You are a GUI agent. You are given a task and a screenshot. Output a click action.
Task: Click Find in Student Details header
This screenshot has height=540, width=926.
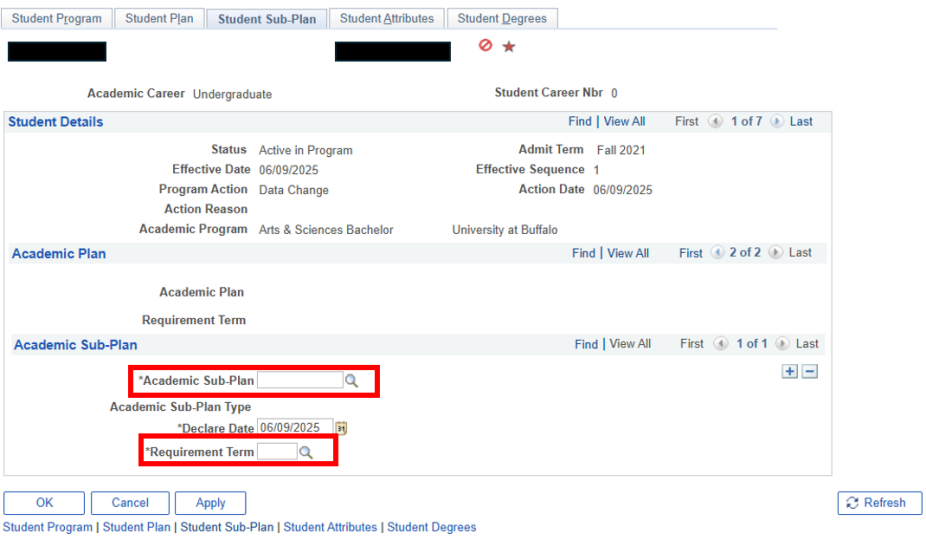(x=580, y=122)
